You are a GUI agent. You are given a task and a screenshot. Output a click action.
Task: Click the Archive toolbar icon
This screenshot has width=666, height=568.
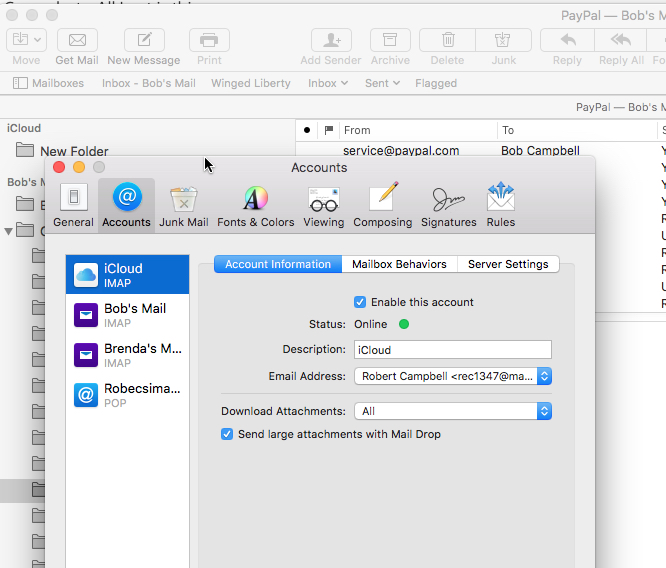[390, 40]
